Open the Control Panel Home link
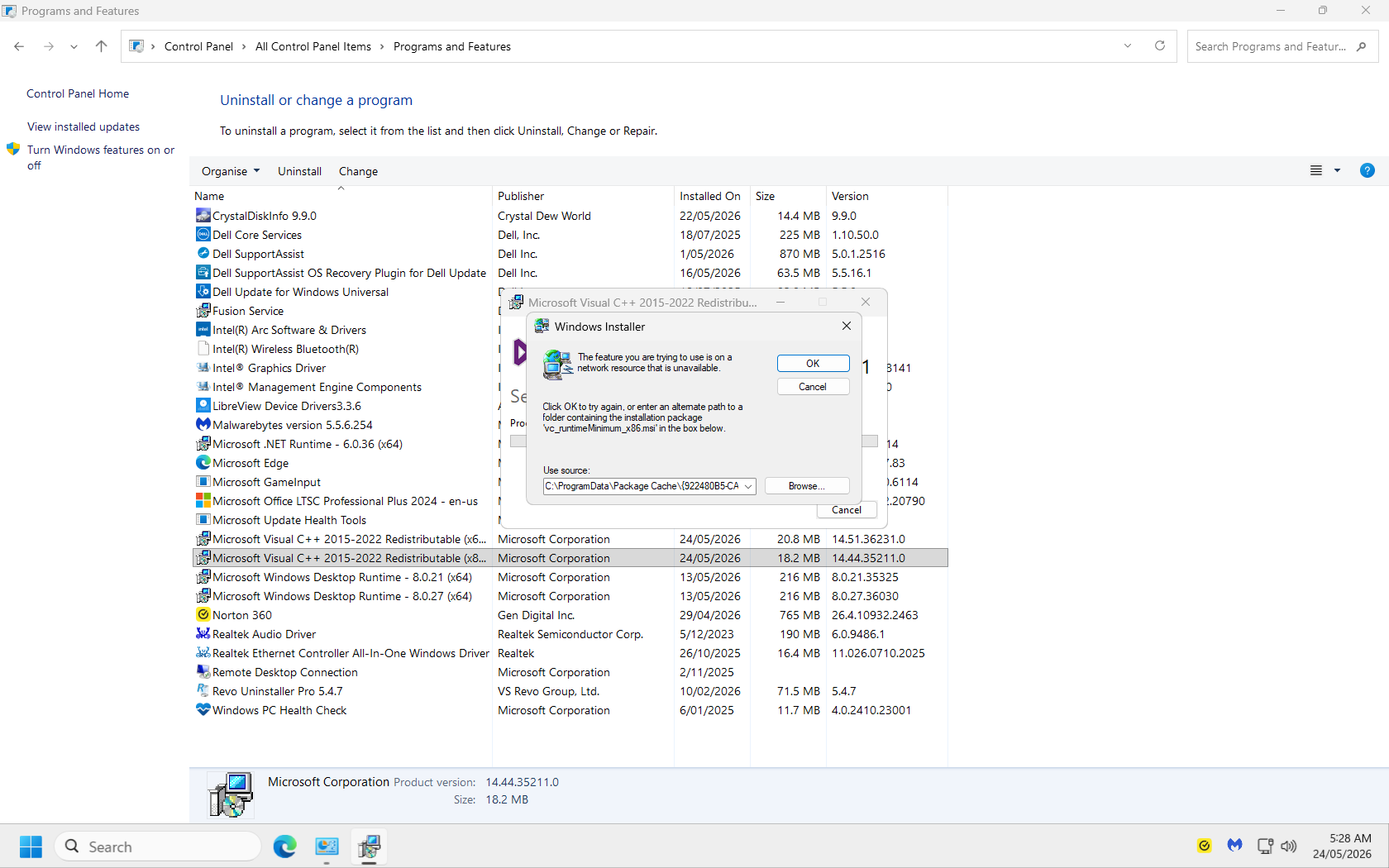Viewport: 1389px width, 868px height. tap(78, 93)
